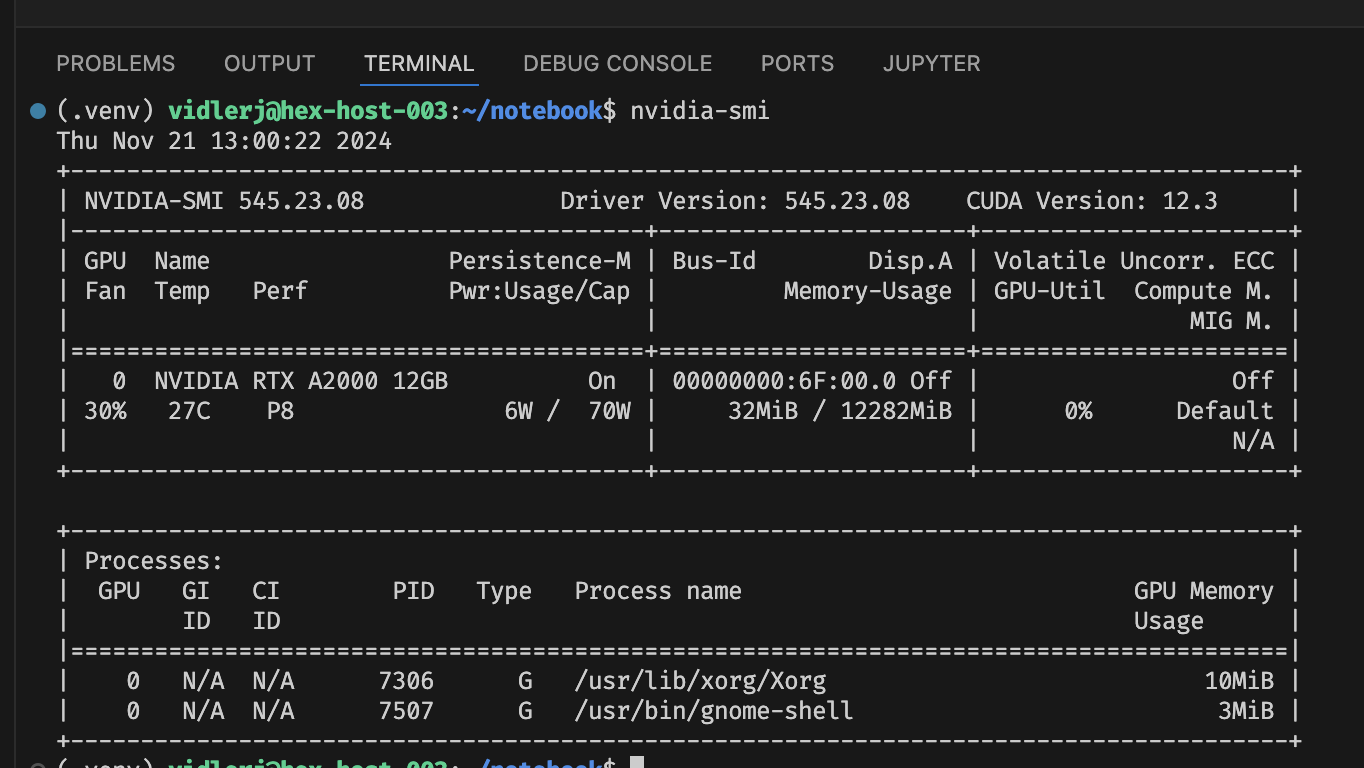Click the vidlerj@hex-host-003 text in first prompt
Image resolution: width=1364 pixels, height=768 pixels.
(308, 111)
